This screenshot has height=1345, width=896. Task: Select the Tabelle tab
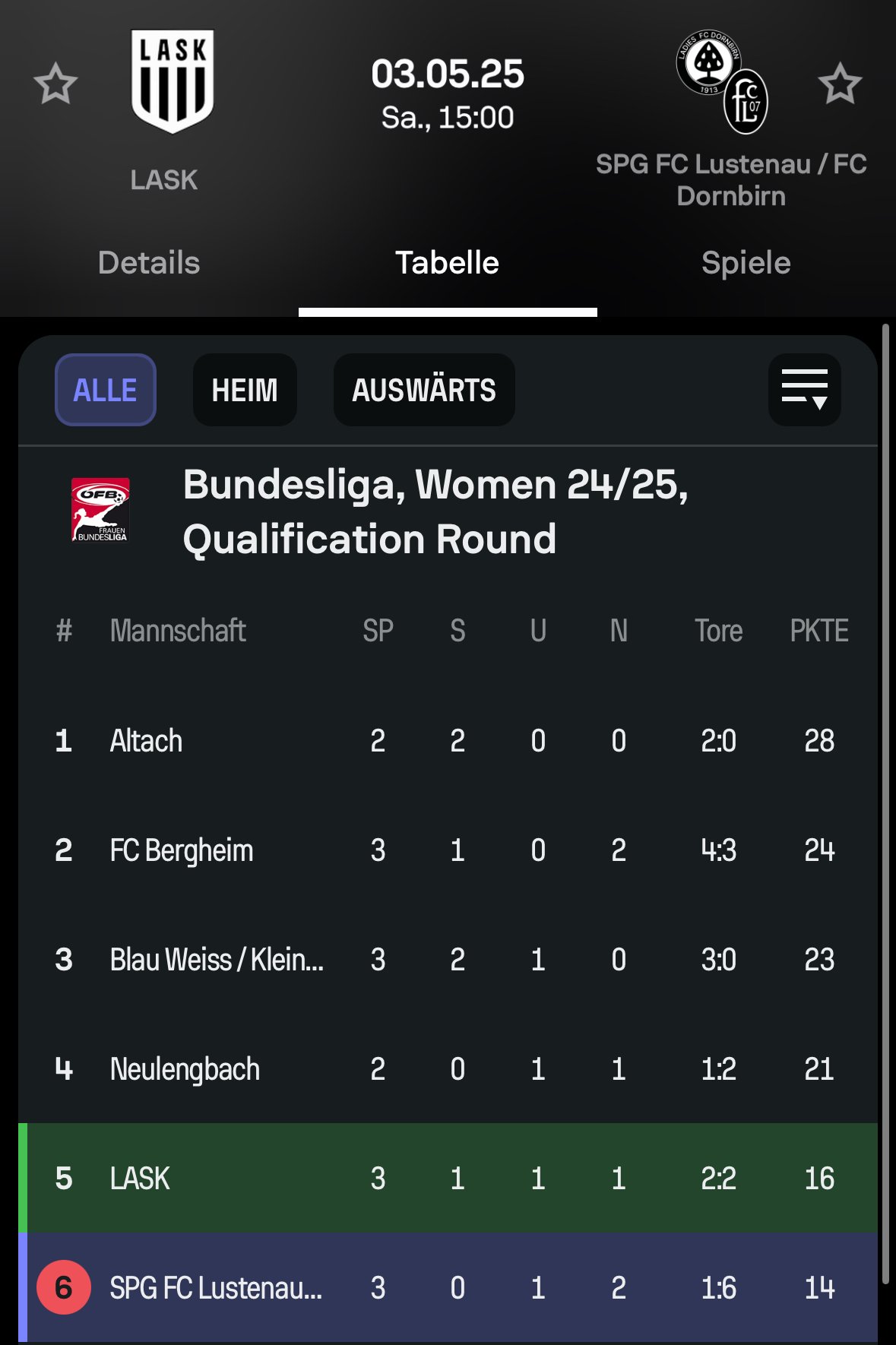pos(448,263)
